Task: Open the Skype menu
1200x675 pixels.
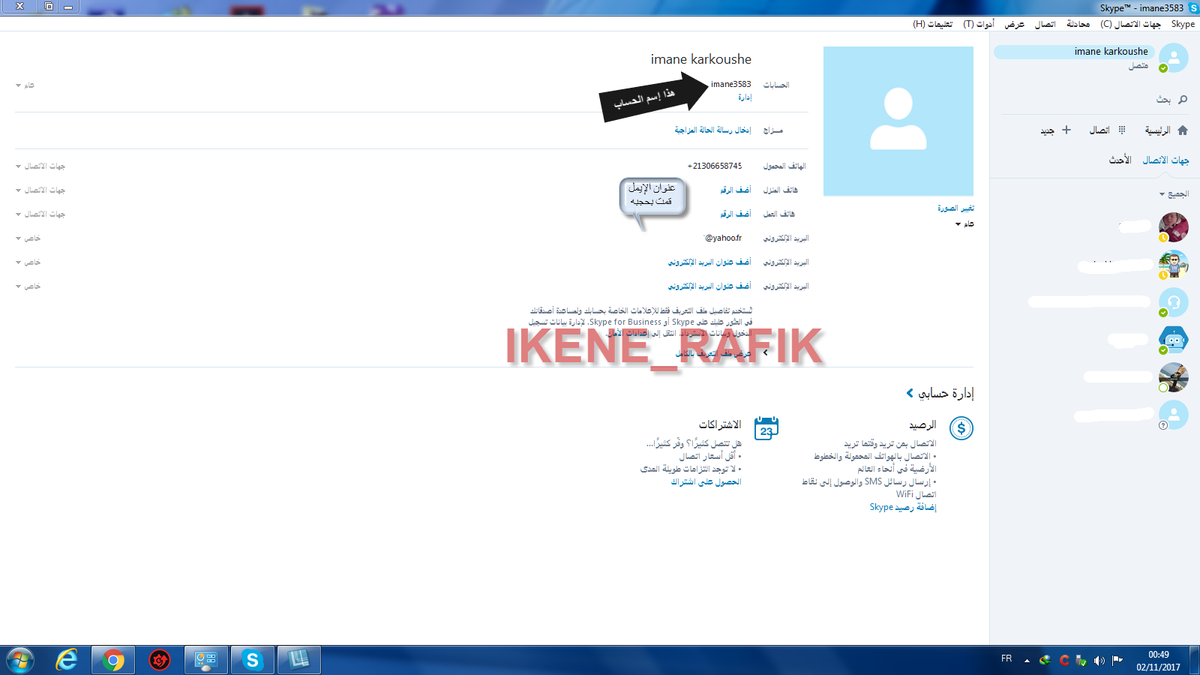Action: (1183, 23)
